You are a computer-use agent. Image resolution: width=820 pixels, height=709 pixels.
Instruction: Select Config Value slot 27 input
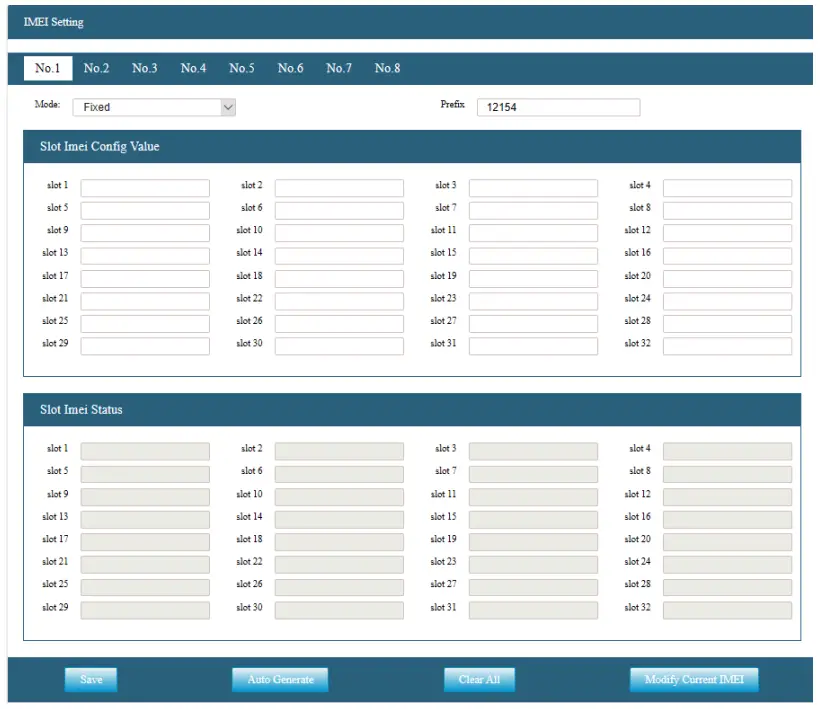(533, 324)
